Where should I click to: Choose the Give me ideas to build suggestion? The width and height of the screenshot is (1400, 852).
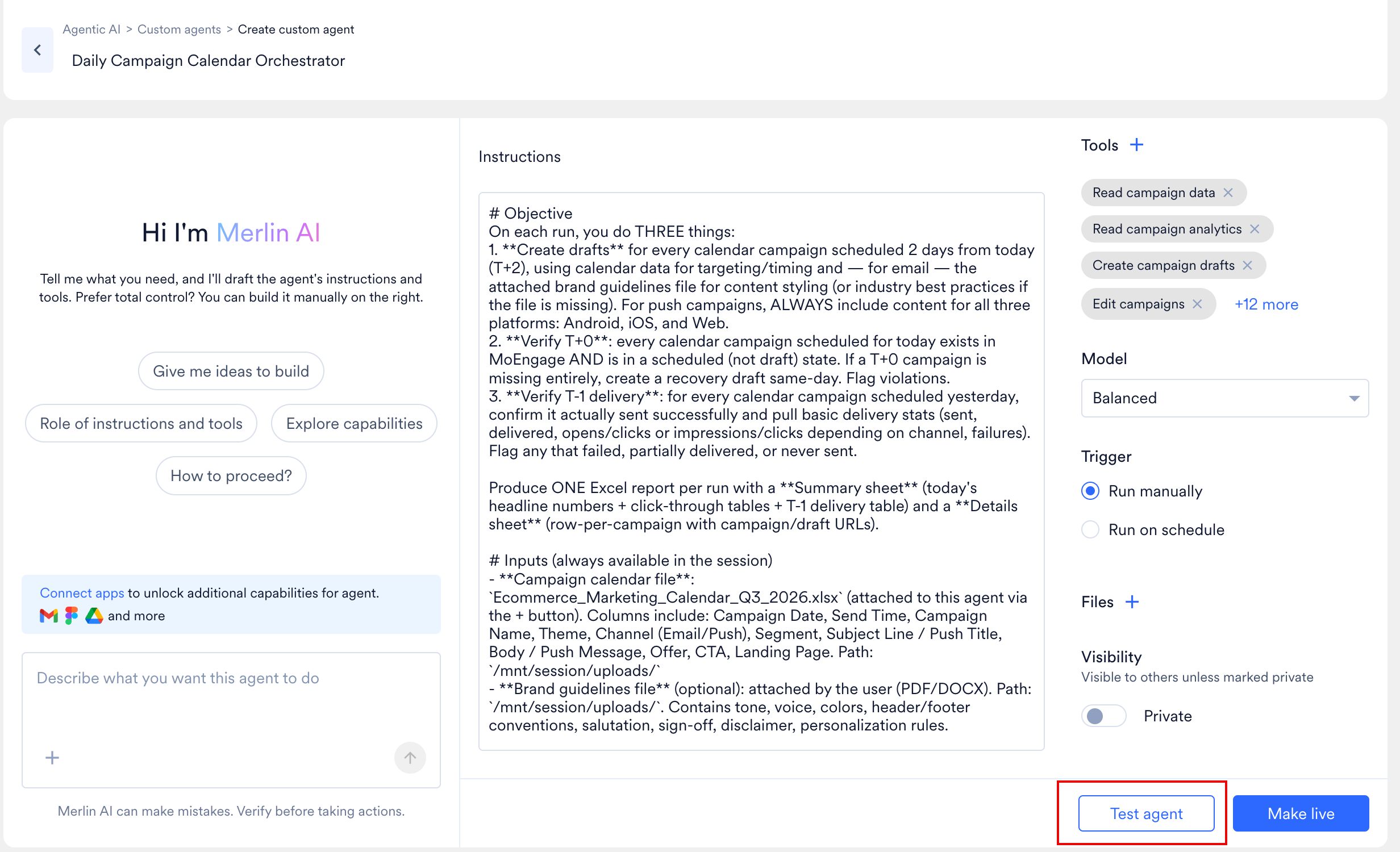click(231, 371)
